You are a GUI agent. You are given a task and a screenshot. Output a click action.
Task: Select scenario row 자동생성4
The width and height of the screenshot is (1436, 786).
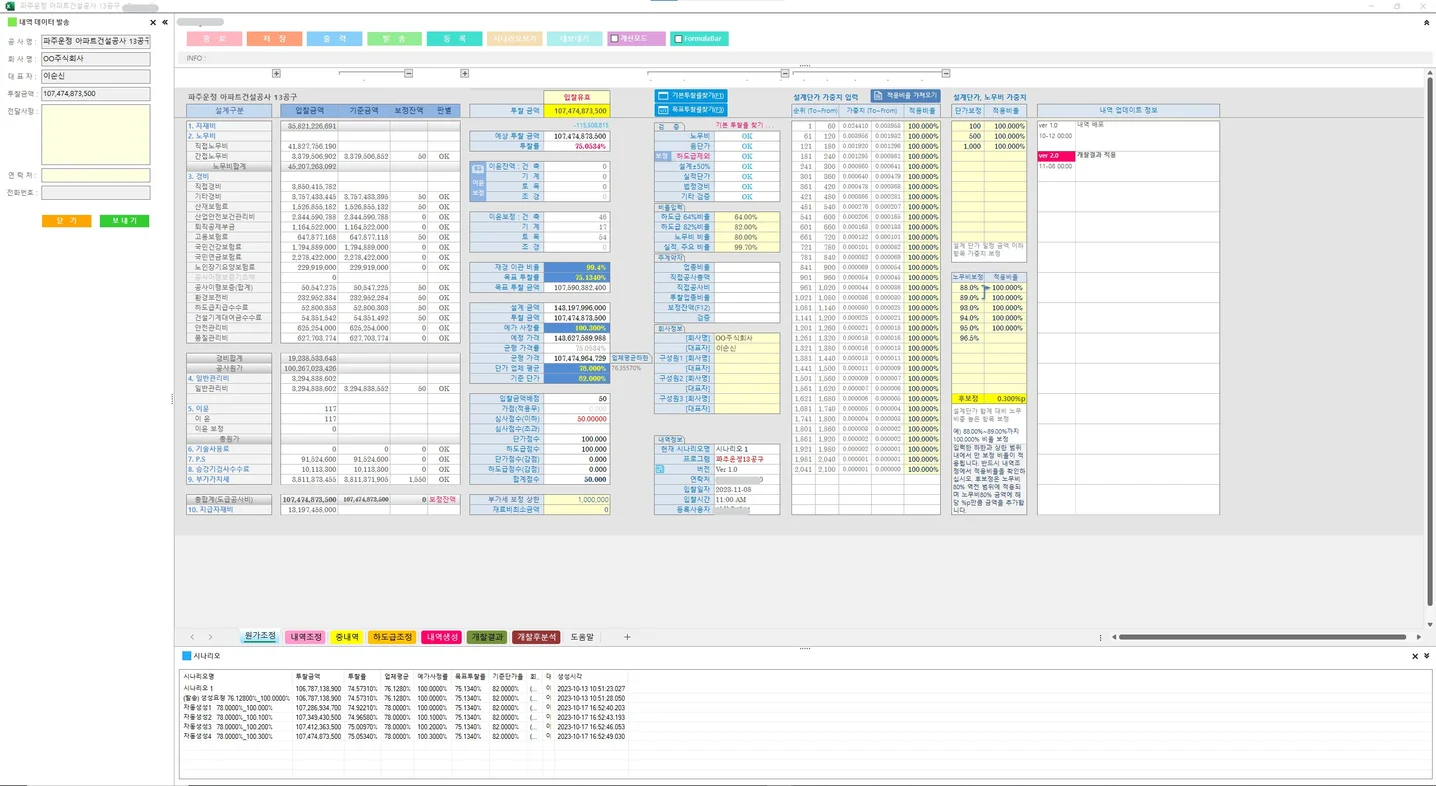click(404, 736)
